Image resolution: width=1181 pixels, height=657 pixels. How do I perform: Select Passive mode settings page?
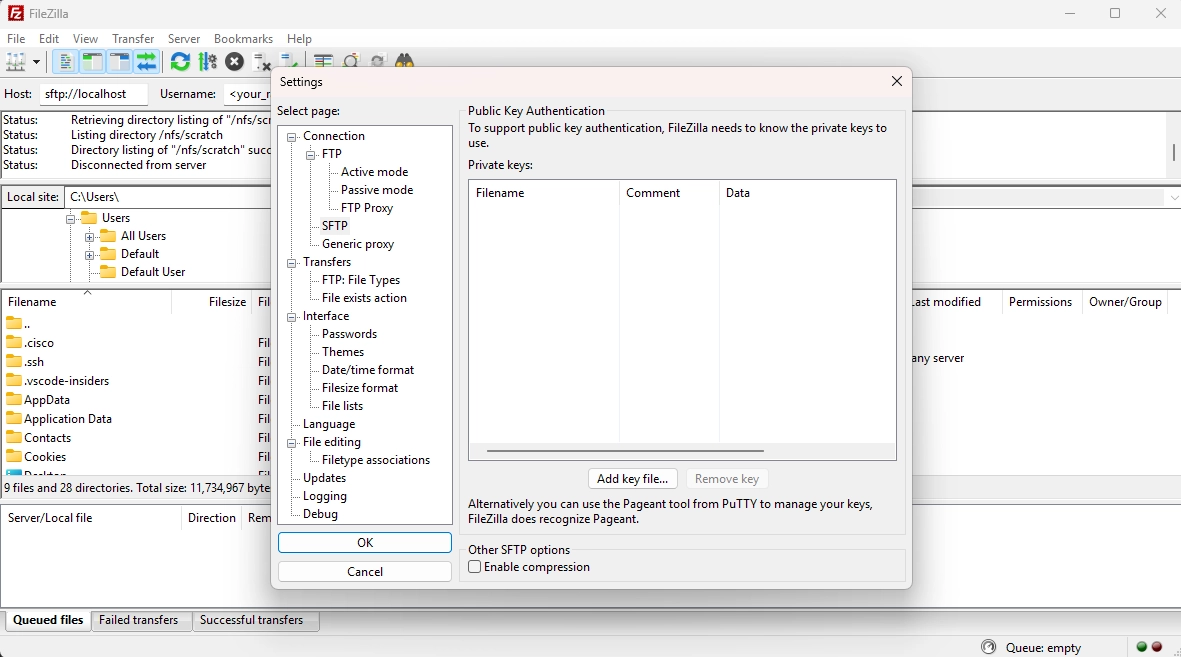tap(377, 190)
